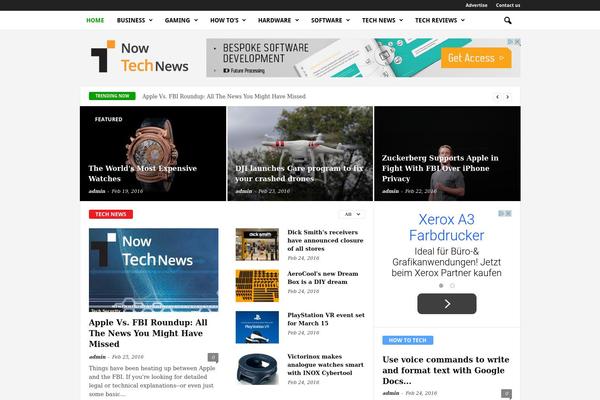Screen dimensions: 600x400
Task: Open AdChoices info on banner ad
Action: pyautogui.click(x=510, y=42)
